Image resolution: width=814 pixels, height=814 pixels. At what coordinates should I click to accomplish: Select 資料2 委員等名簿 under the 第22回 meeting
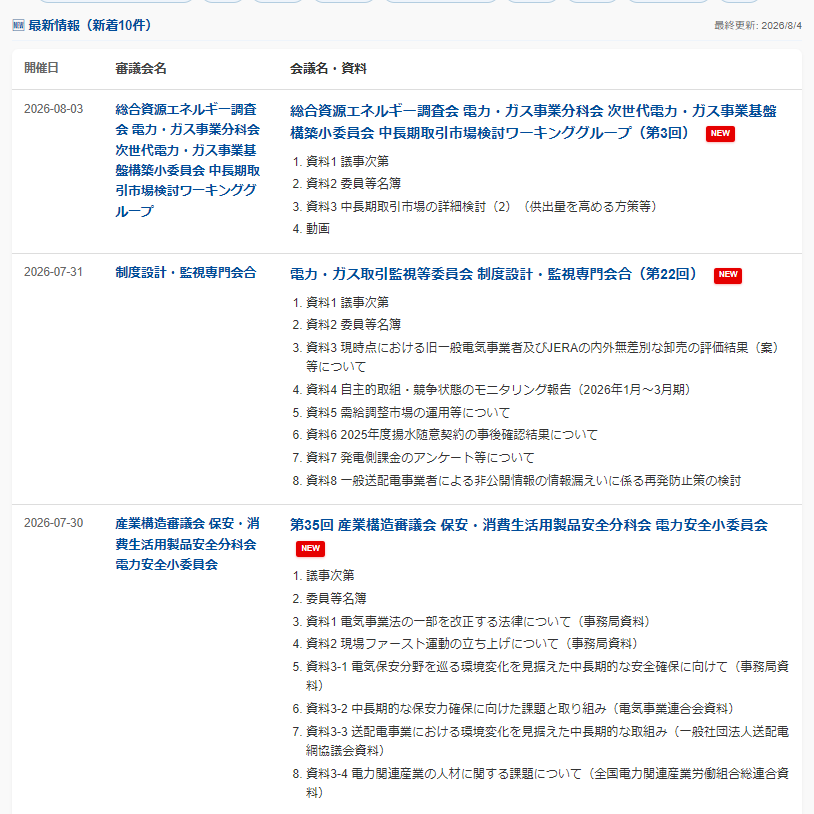[353, 325]
